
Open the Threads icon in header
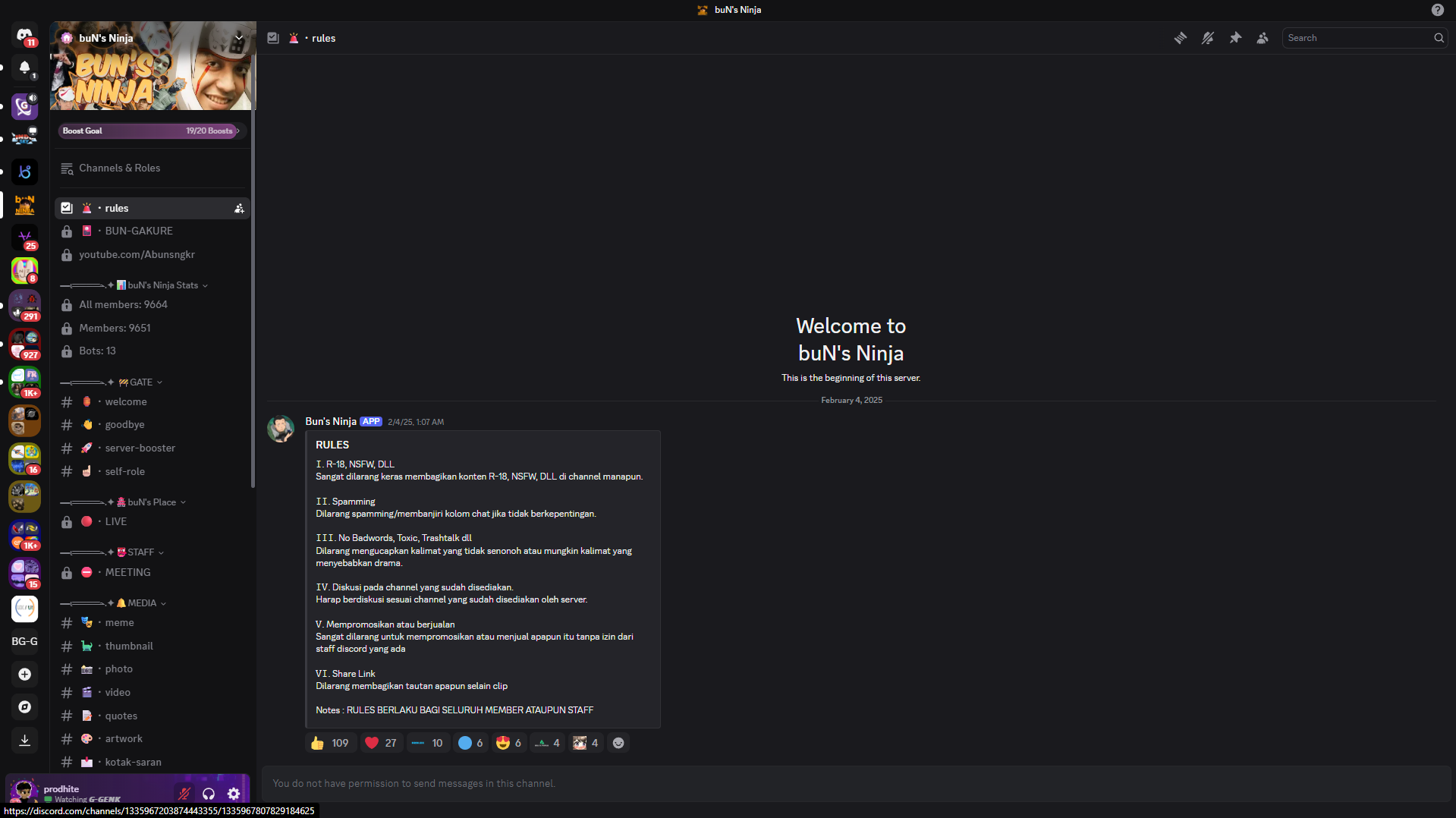tap(1181, 38)
